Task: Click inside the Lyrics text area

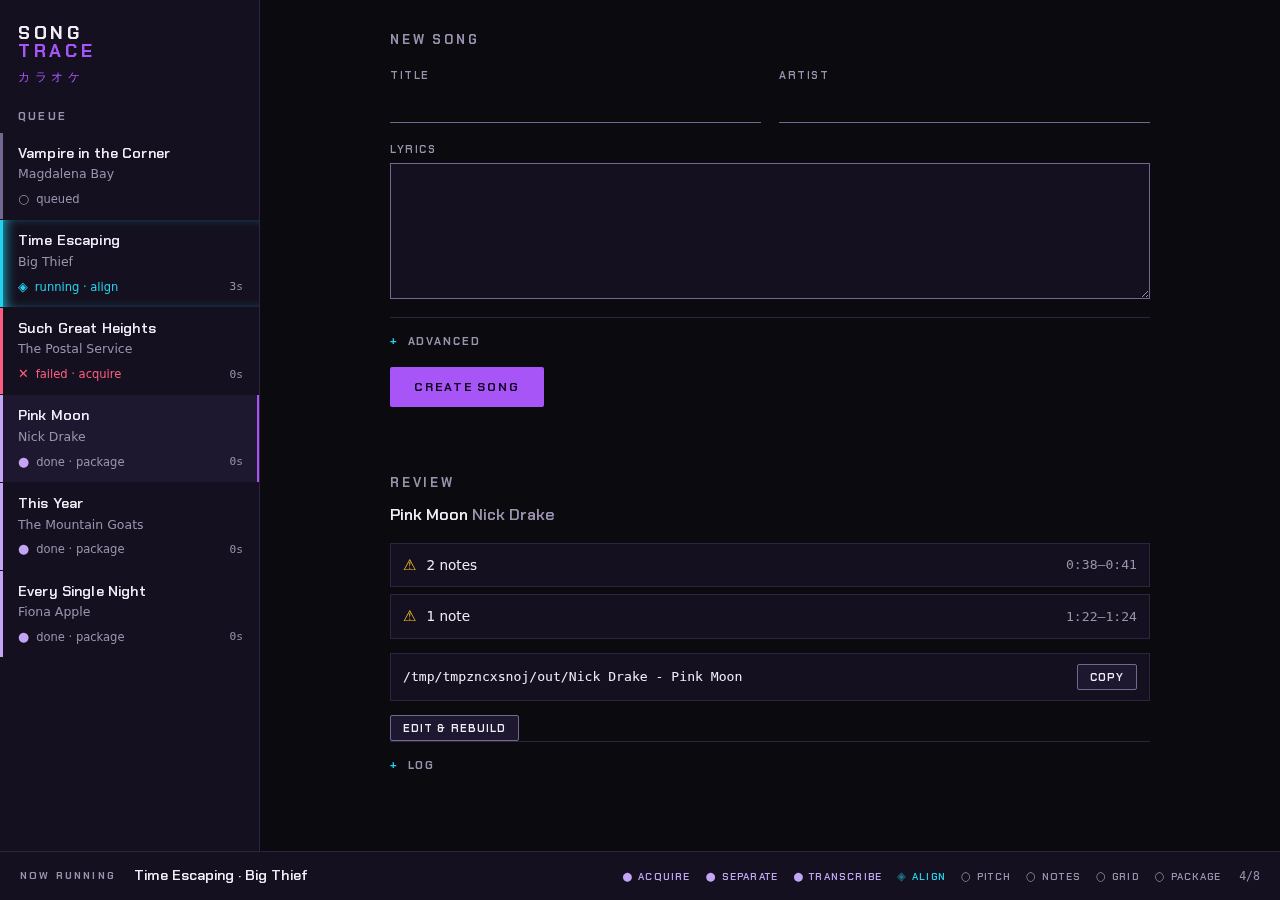Action: pyautogui.click(x=770, y=231)
